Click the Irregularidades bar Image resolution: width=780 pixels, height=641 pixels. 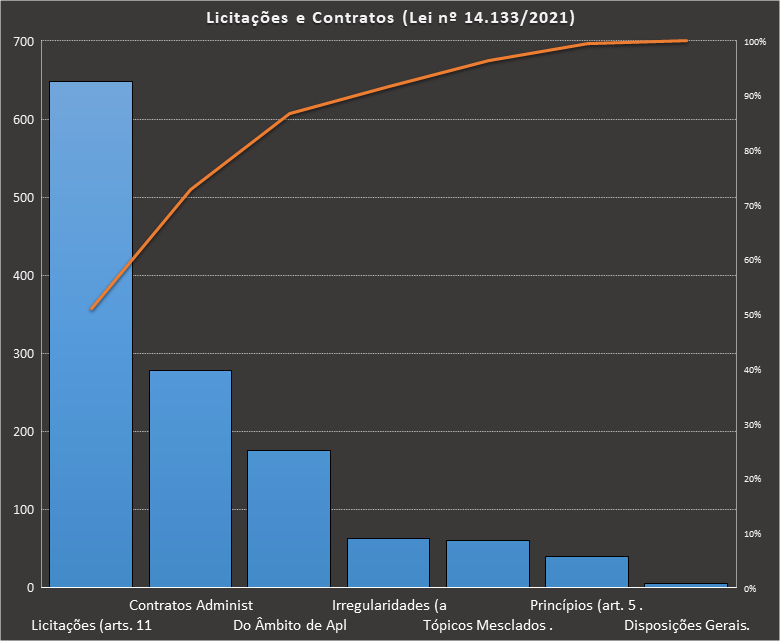388,562
